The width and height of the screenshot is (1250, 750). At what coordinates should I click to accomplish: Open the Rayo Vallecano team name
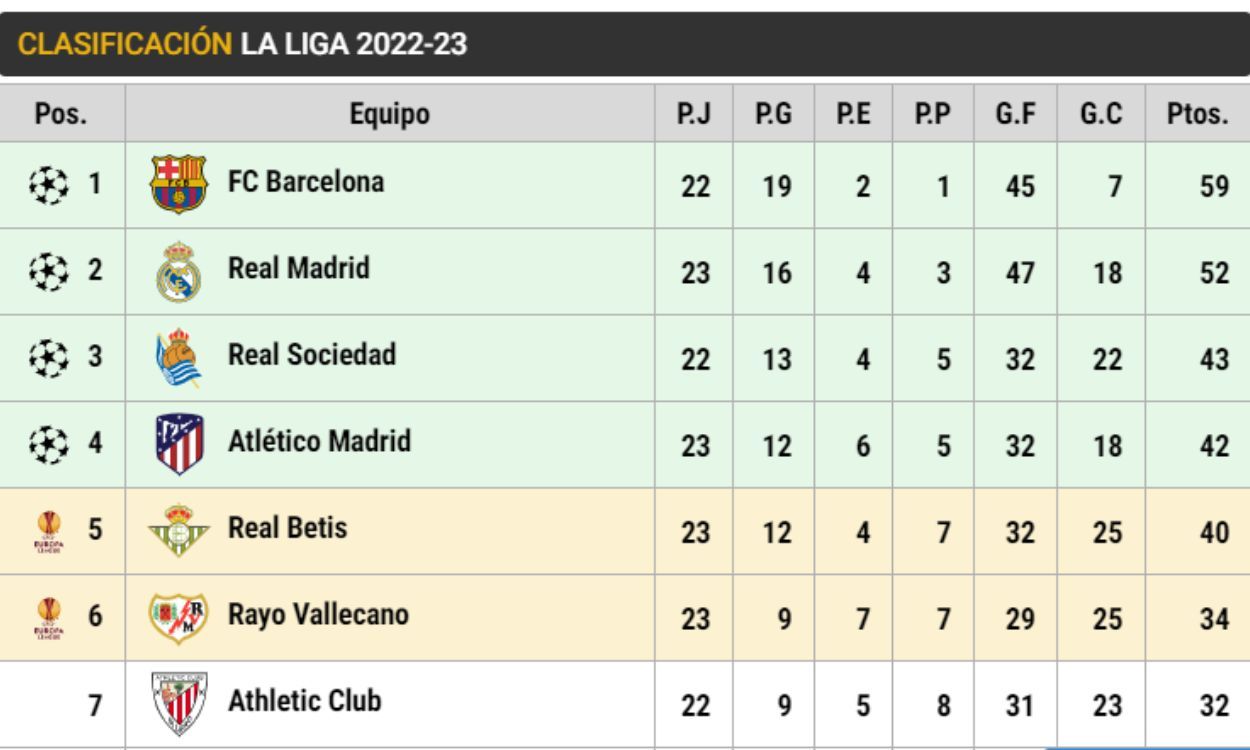(x=318, y=614)
